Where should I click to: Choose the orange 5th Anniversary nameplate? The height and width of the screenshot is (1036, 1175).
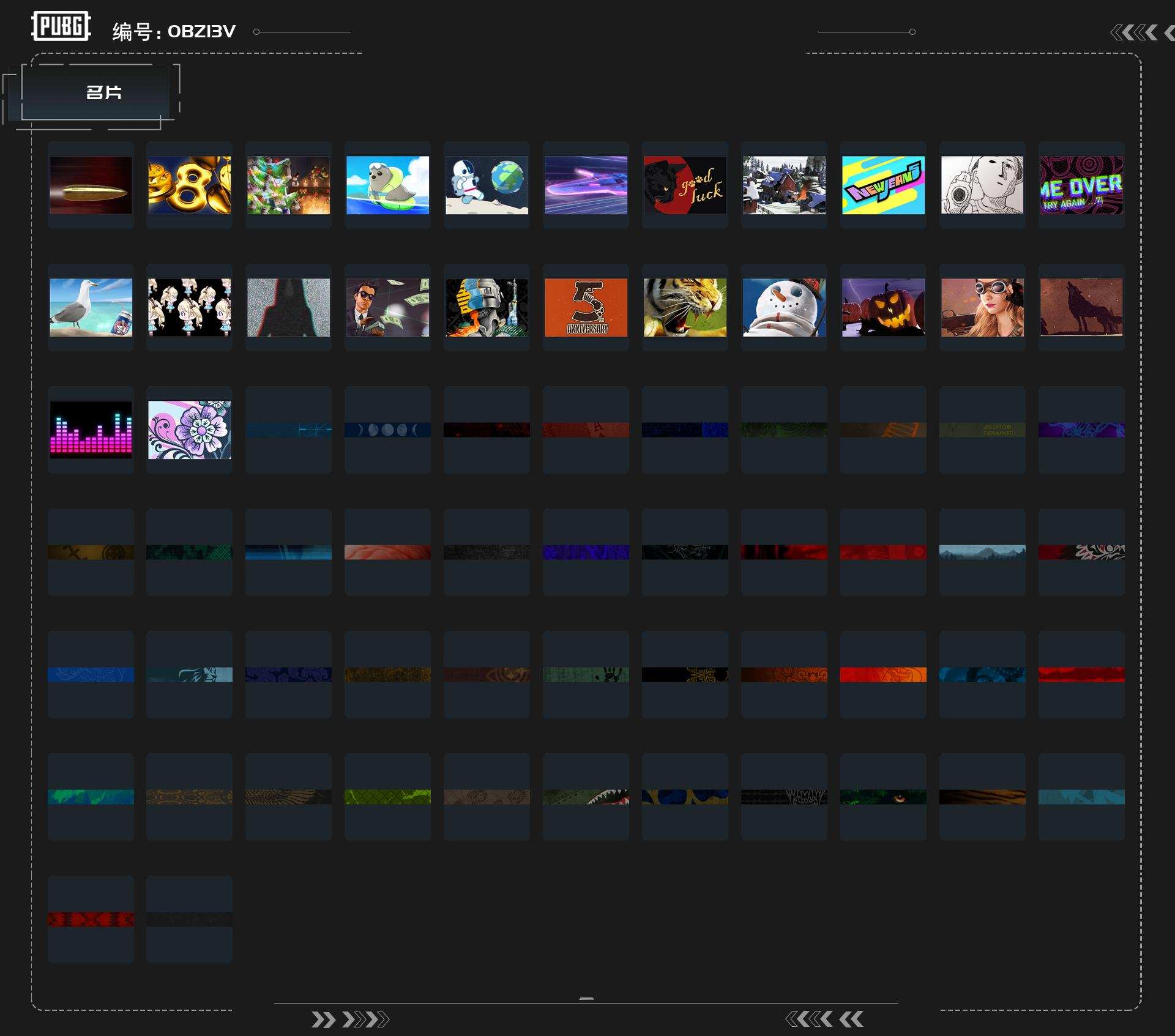(x=586, y=307)
